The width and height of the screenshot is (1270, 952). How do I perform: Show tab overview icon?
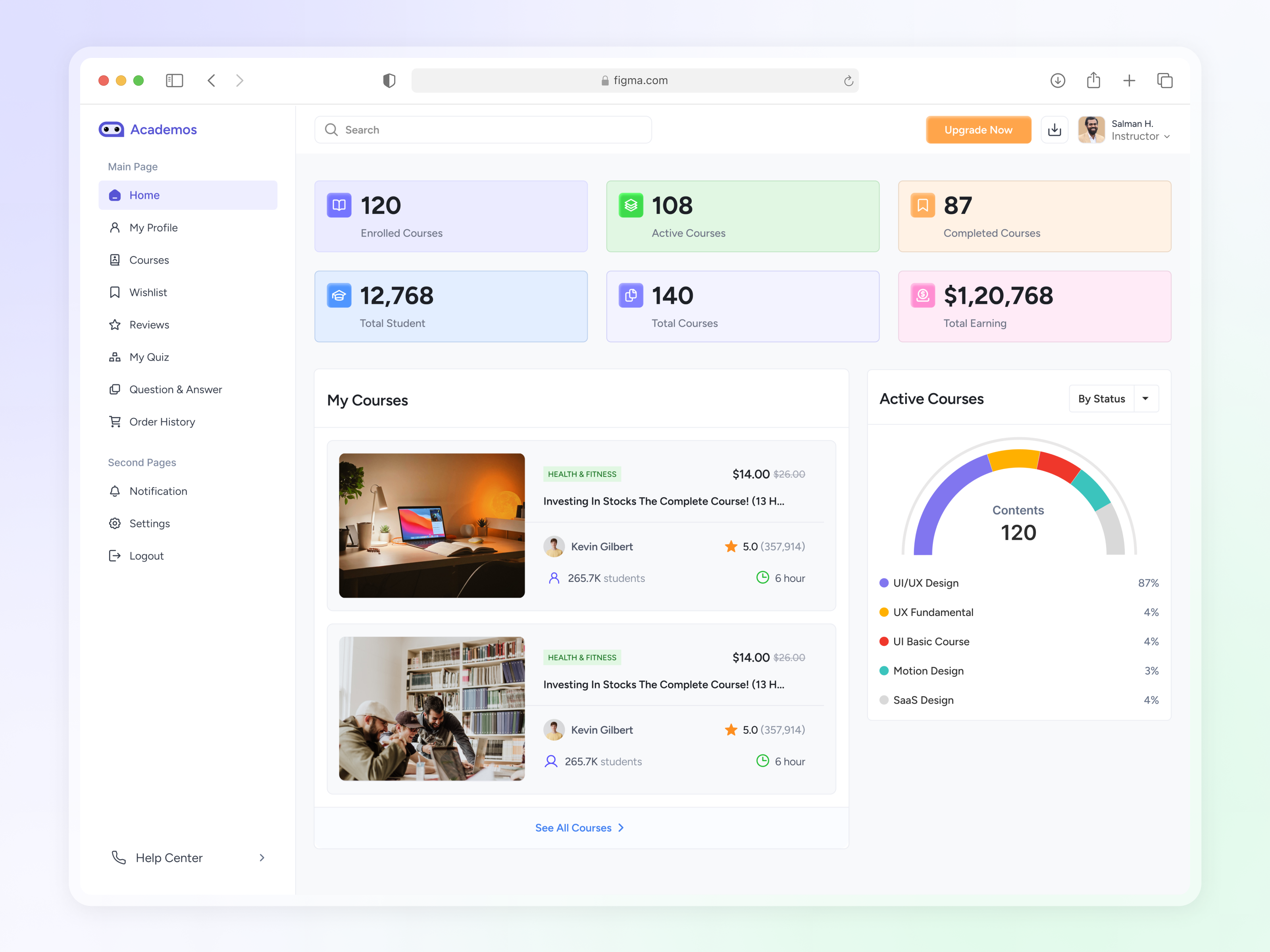tap(1165, 81)
